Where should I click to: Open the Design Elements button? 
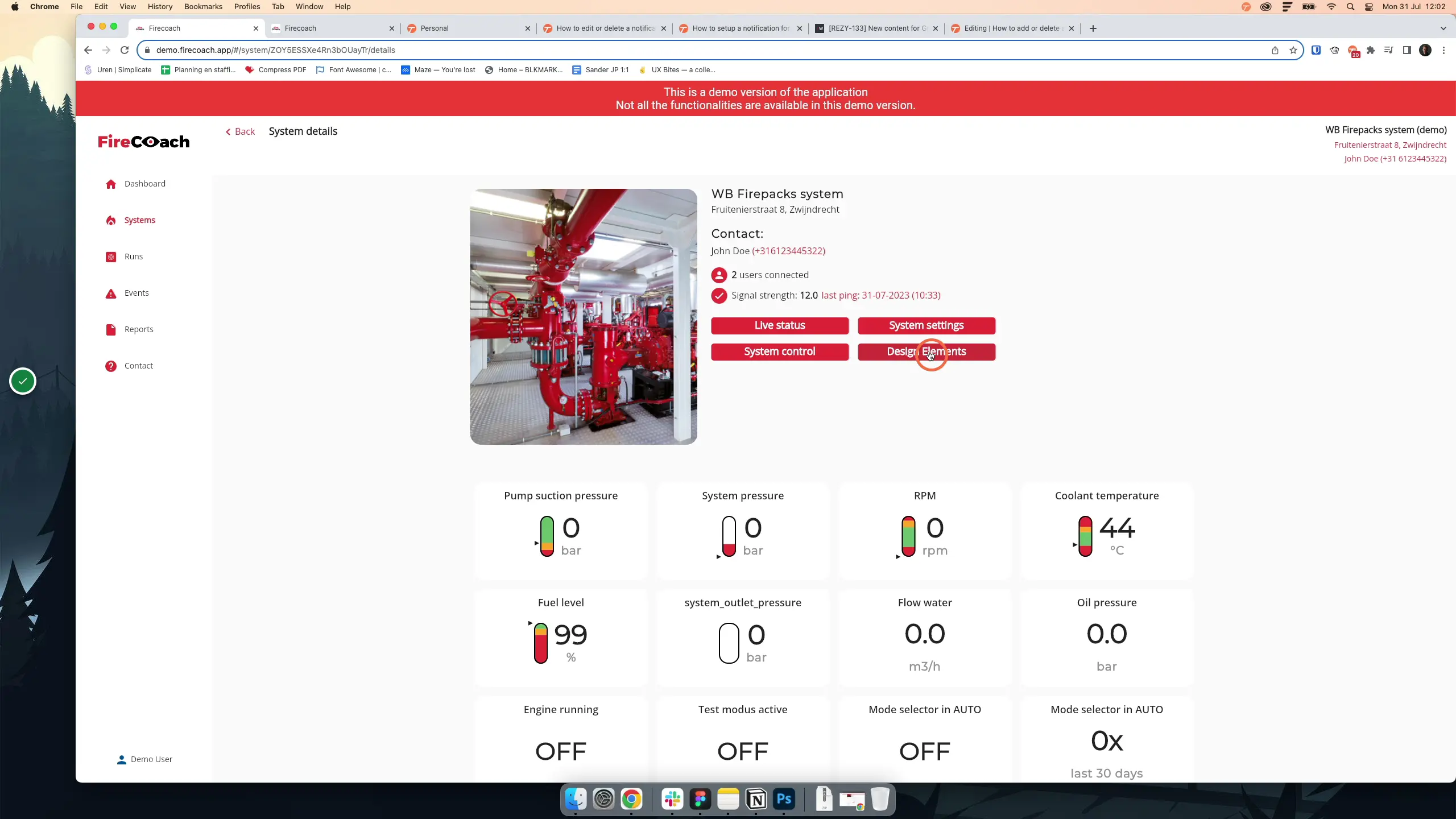tap(926, 351)
